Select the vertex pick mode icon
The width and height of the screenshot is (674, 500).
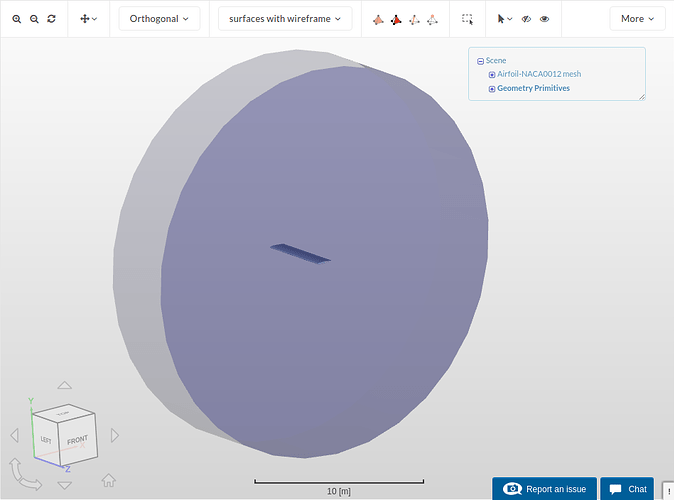[432, 19]
